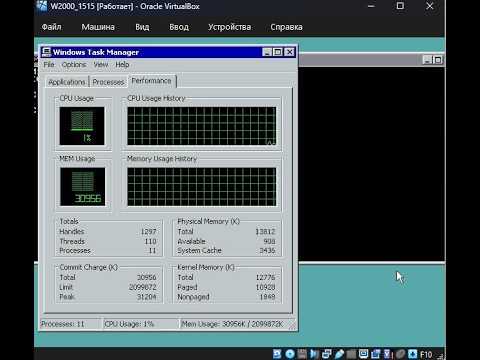This screenshot has height=360, width=480.
Task: Click Kernel Memory Nonpaged value 1848
Action: click(267, 297)
